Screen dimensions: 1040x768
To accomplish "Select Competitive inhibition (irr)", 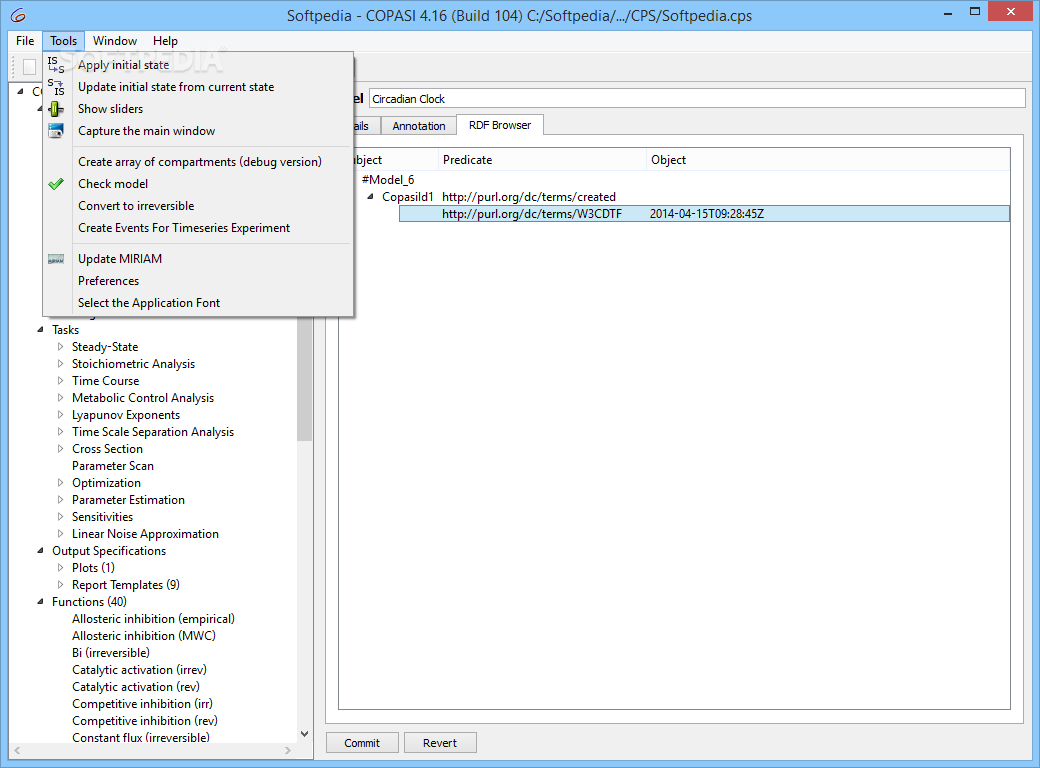I will pos(143,704).
